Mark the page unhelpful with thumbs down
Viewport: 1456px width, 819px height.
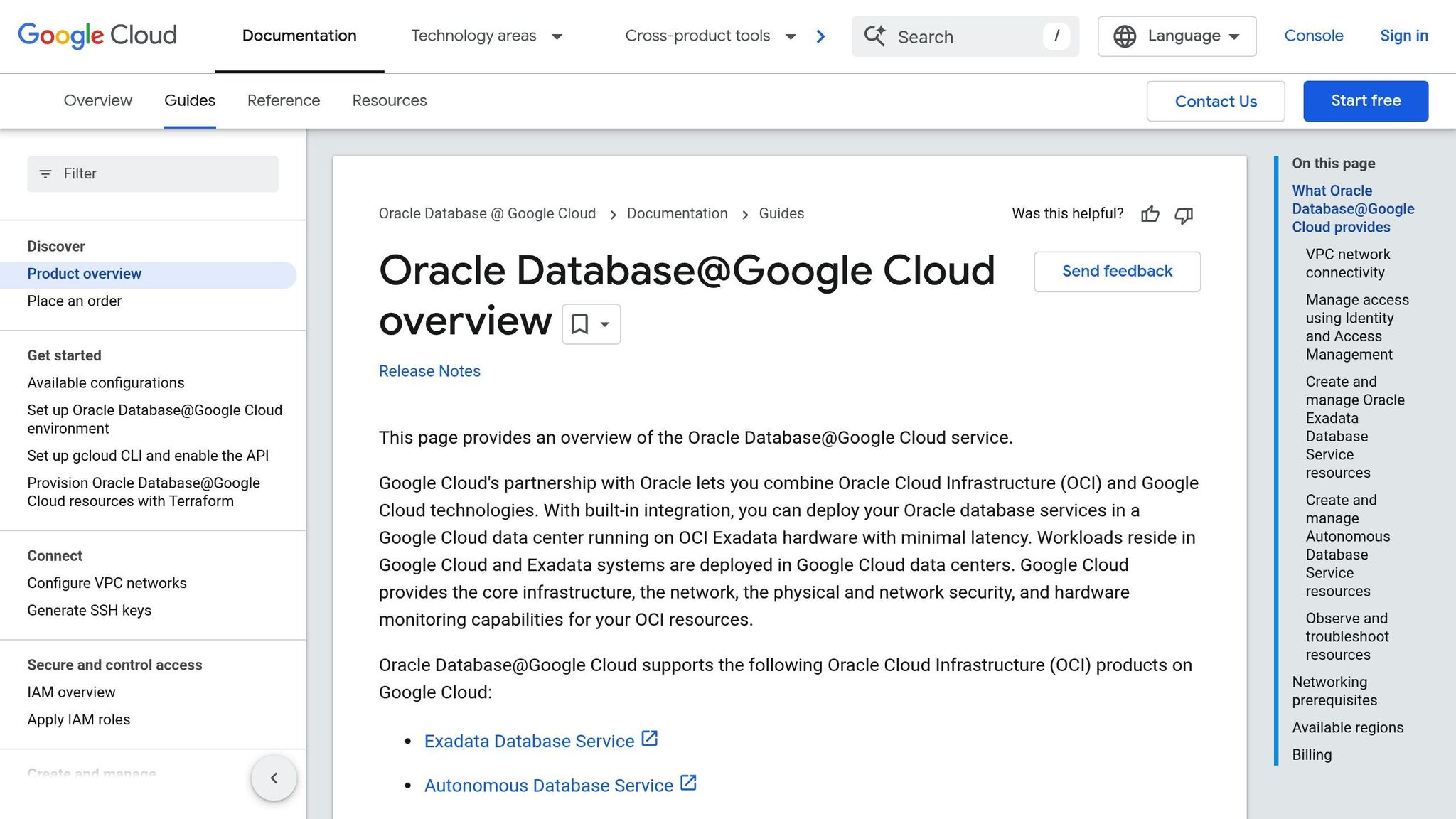pos(1184,215)
